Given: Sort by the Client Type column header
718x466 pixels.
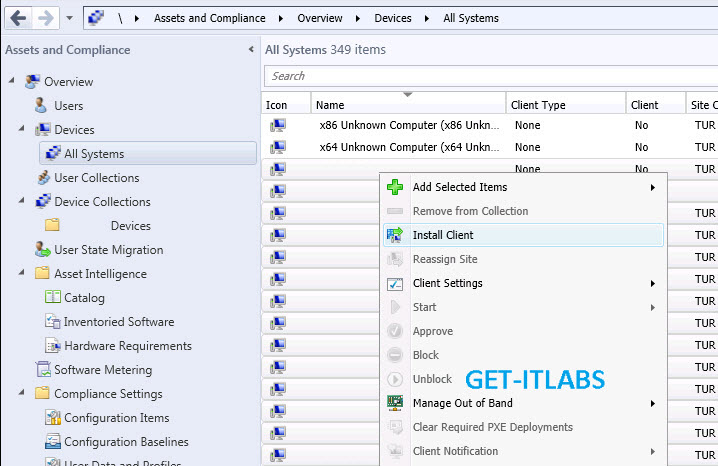Looking at the screenshot, I should coord(538,105).
